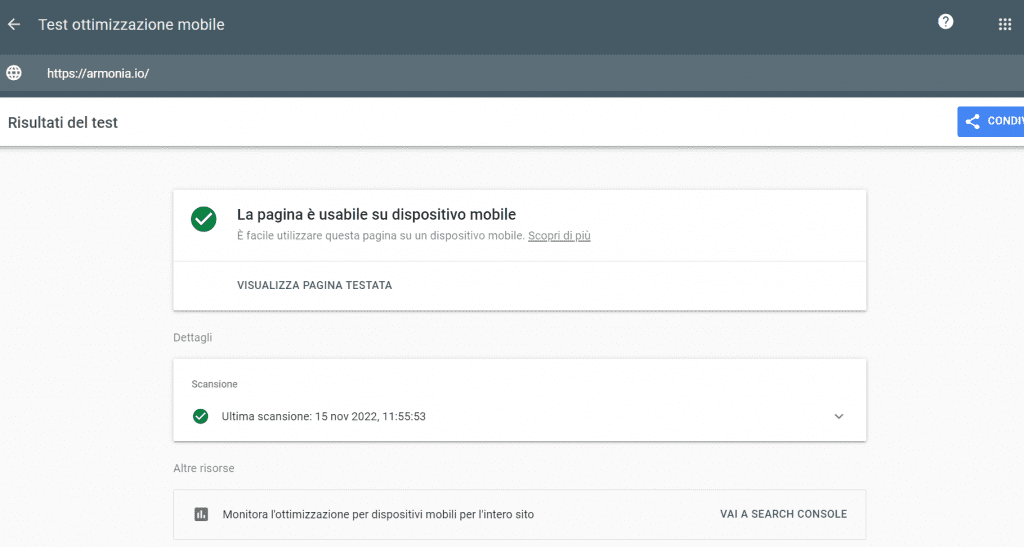Click the back arrow in header
The width and height of the screenshot is (1024, 547).
(x=14, y=25)
